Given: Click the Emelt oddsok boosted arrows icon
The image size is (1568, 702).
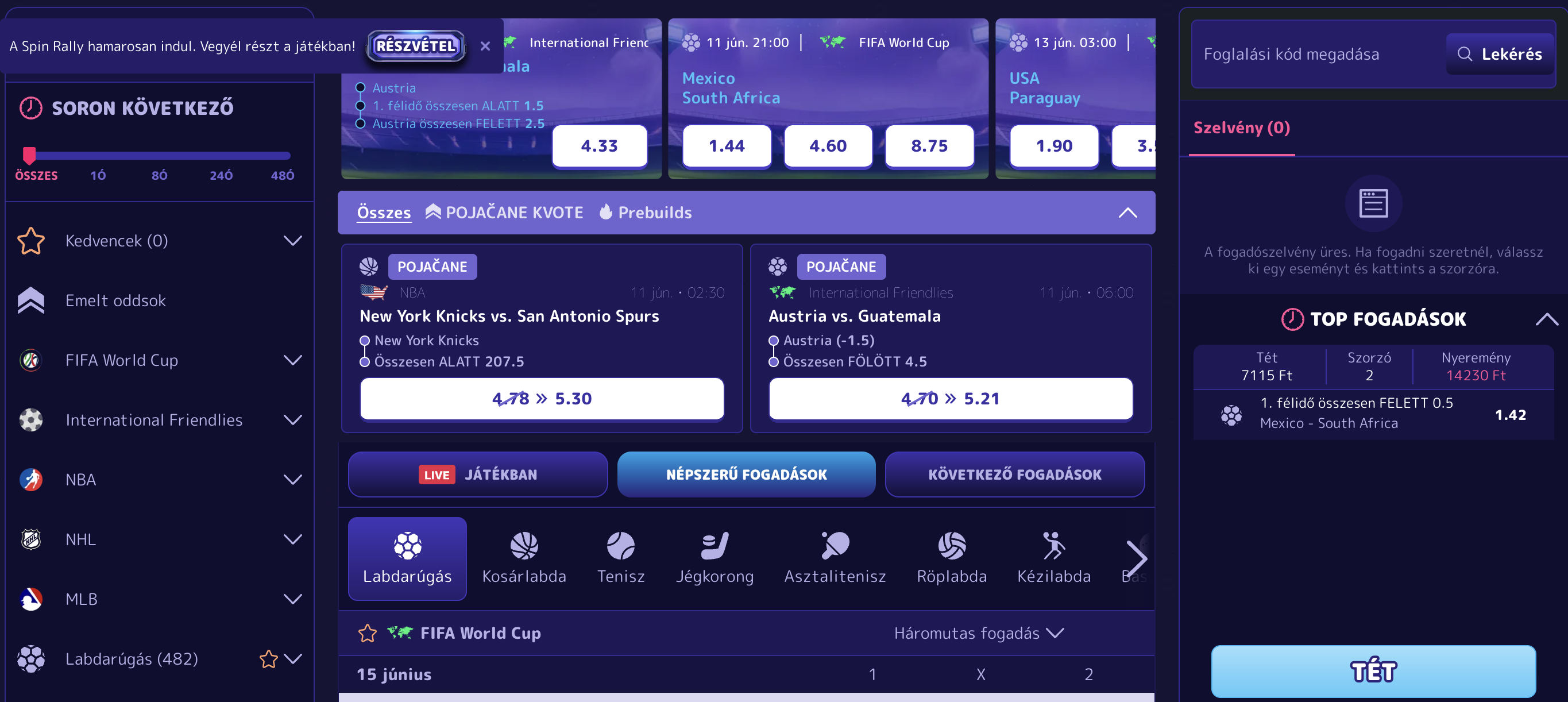Looking at the screenshot, I should [31, 300].
